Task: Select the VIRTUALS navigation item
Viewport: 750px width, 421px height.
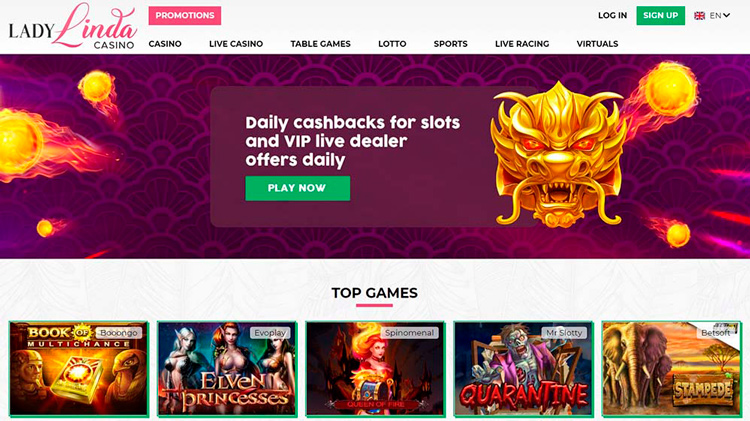Action: 597,44
